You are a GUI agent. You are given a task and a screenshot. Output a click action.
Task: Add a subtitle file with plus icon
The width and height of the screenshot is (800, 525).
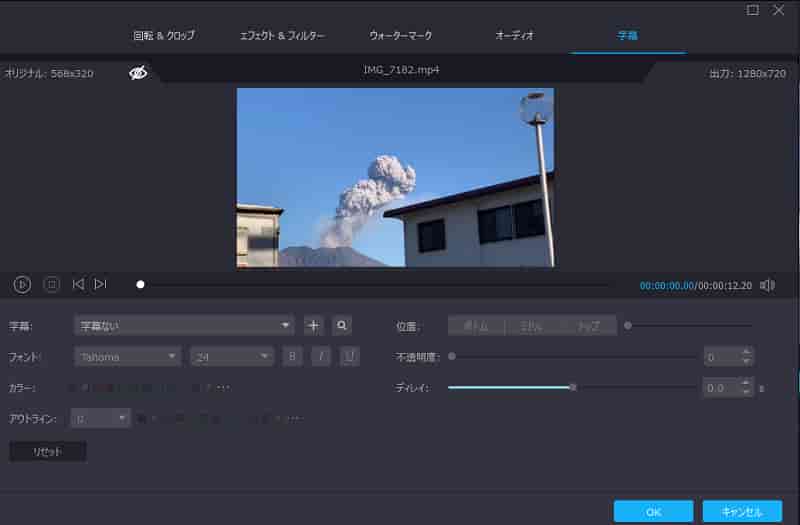(x=313, y=325)
